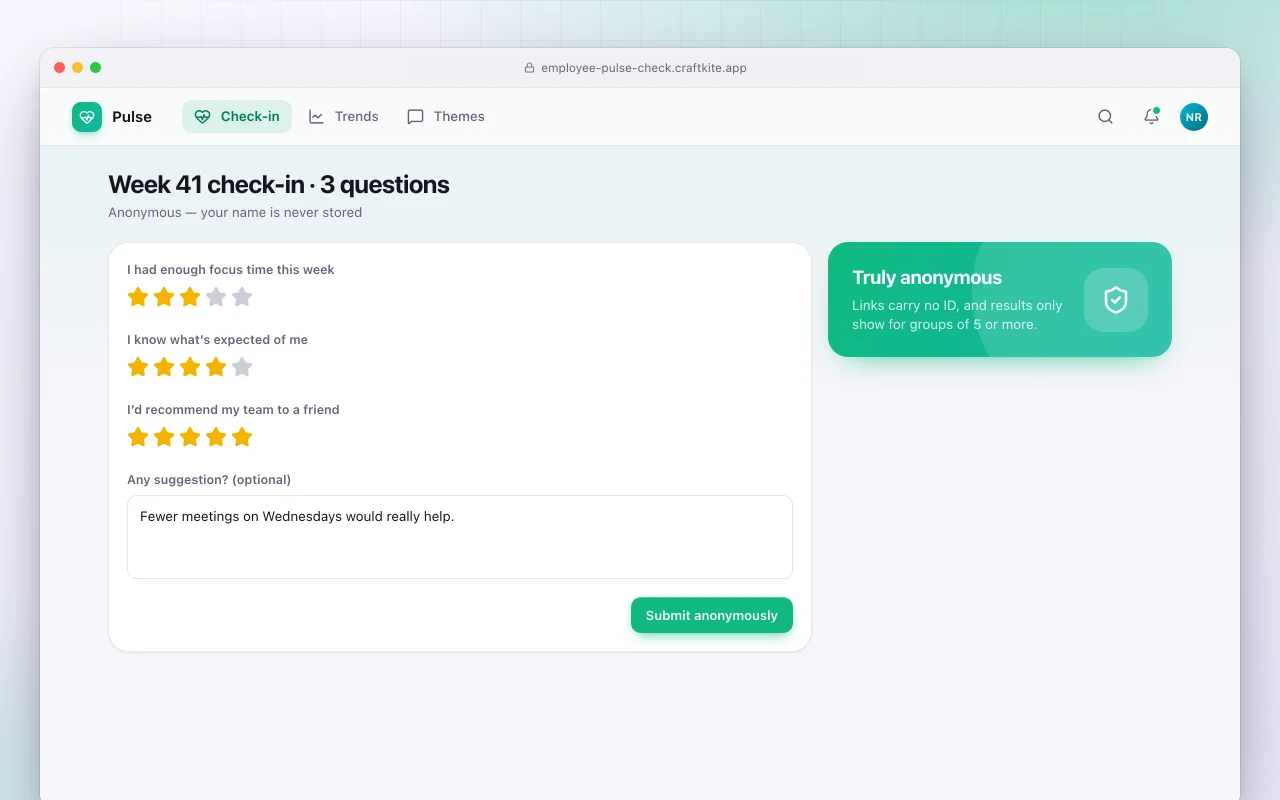Click 'I had enough focus time this week' label
Image resolution: width=1280 pixels, height=800 pixels.
coord(231,270)
